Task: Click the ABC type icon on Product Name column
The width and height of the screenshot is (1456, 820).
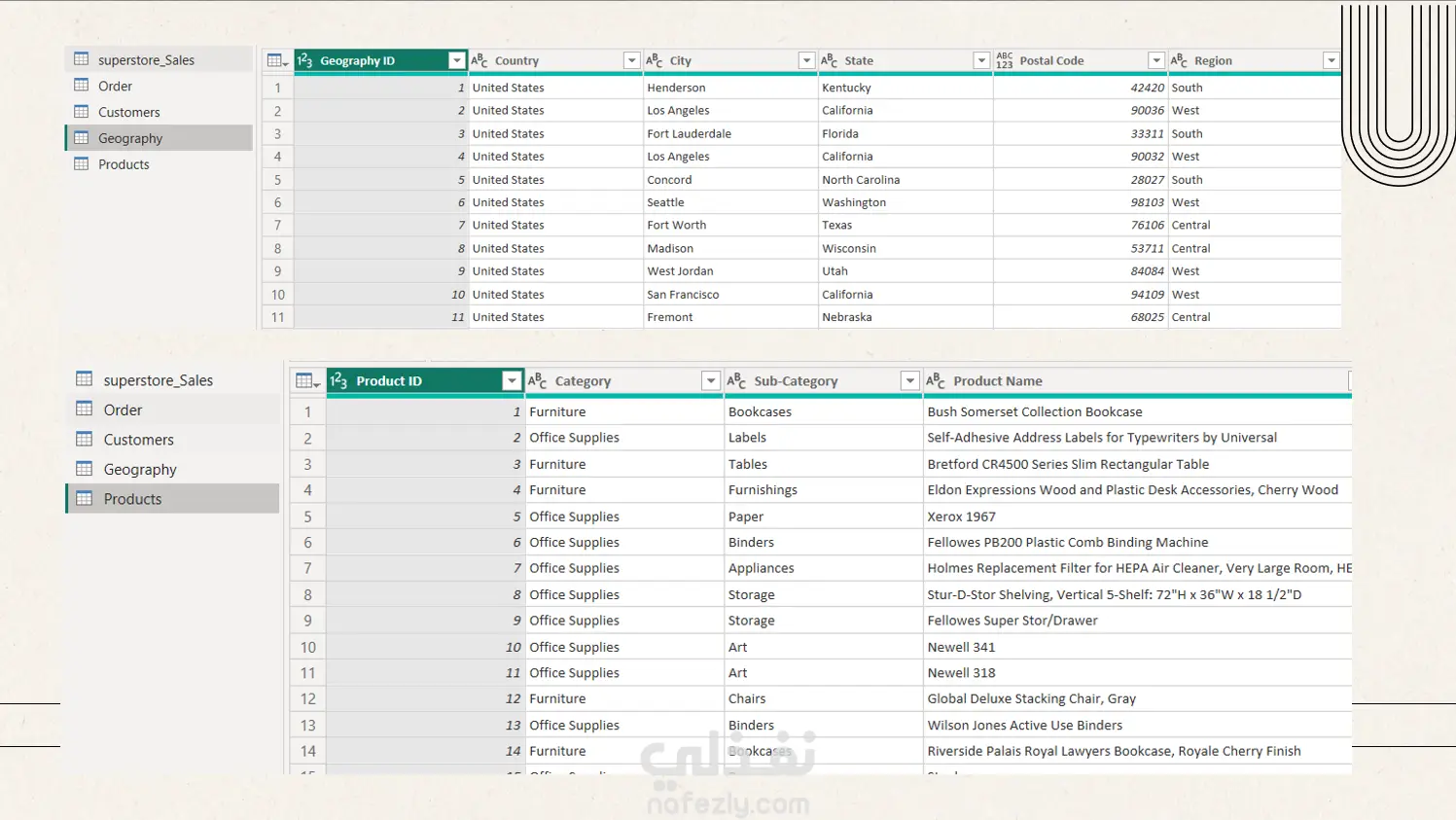Action: pyautogui.click(x=936, y=381)
